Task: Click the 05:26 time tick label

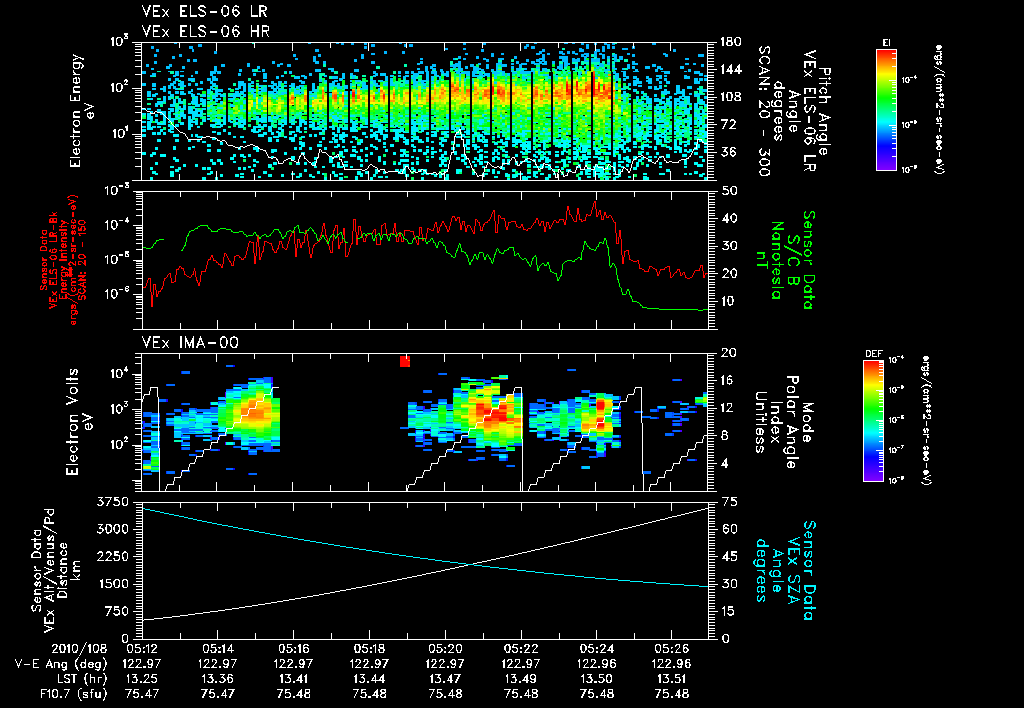Action: [x=672, y=649]
